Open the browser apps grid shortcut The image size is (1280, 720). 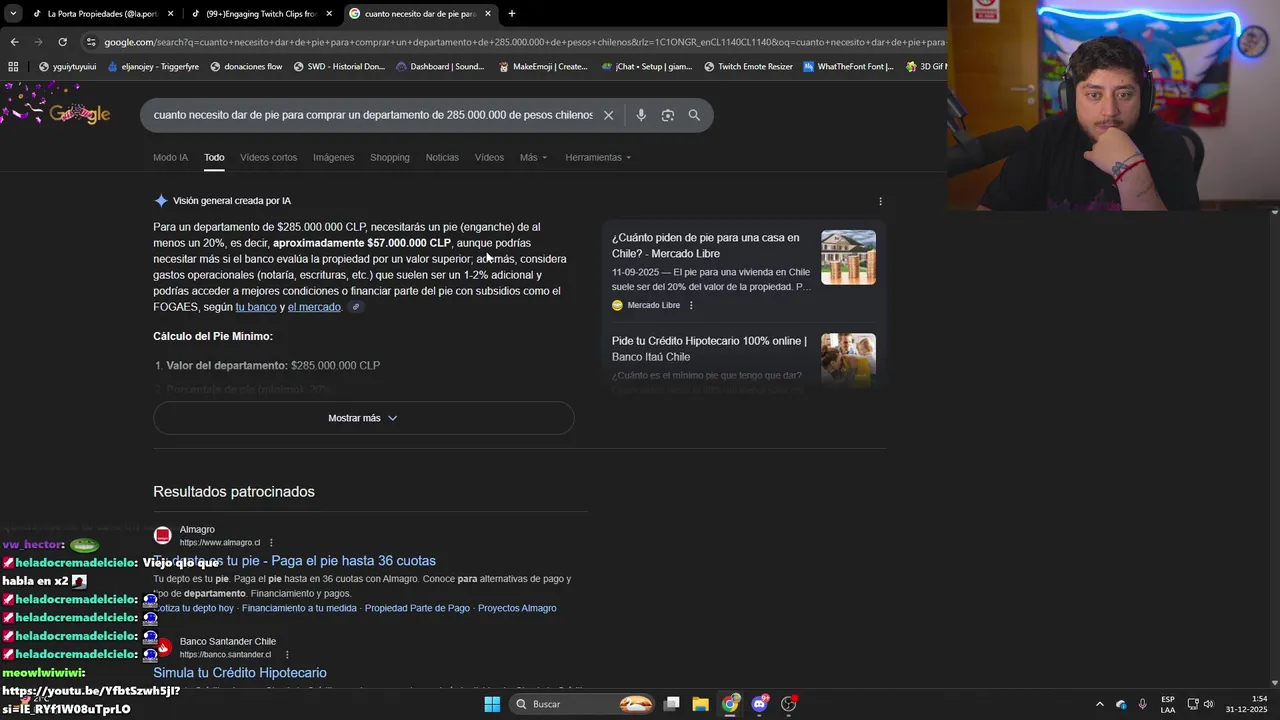click(13, 66)
